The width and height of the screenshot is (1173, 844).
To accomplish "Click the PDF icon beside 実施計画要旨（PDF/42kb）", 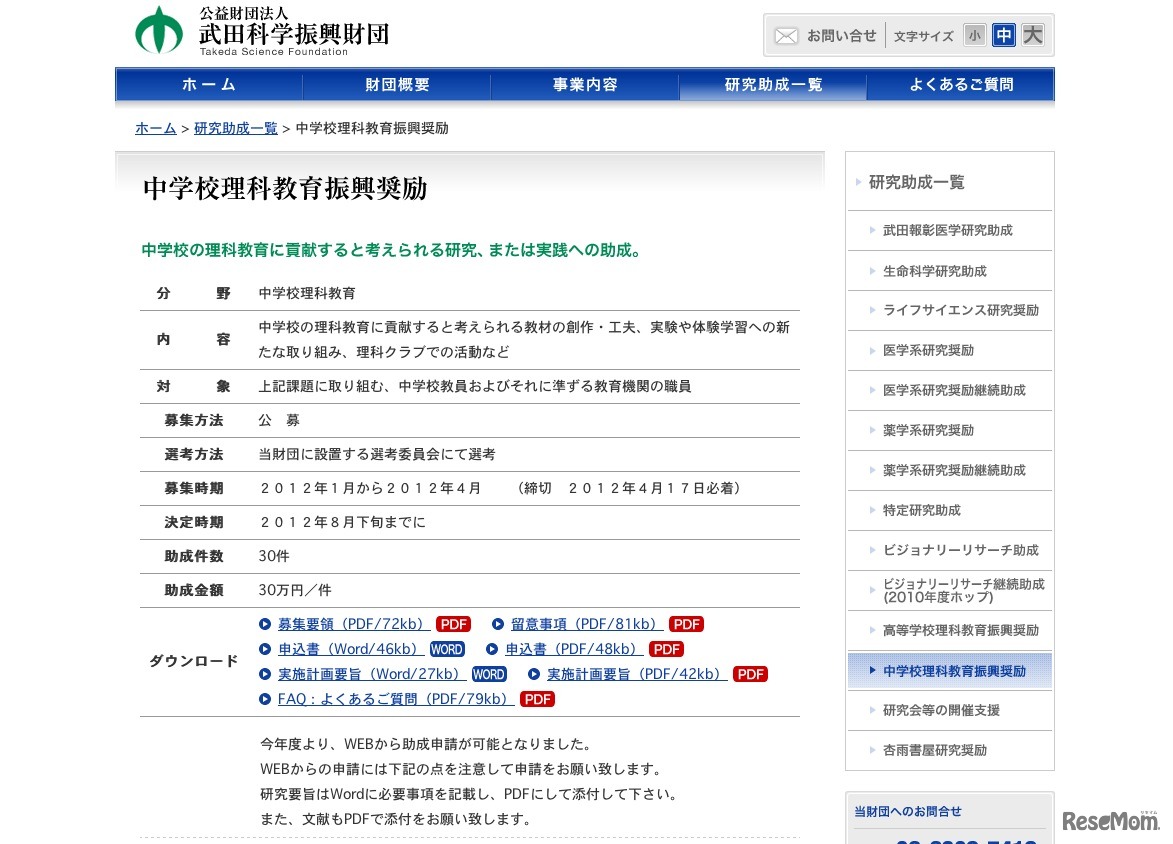I will 750,673.
